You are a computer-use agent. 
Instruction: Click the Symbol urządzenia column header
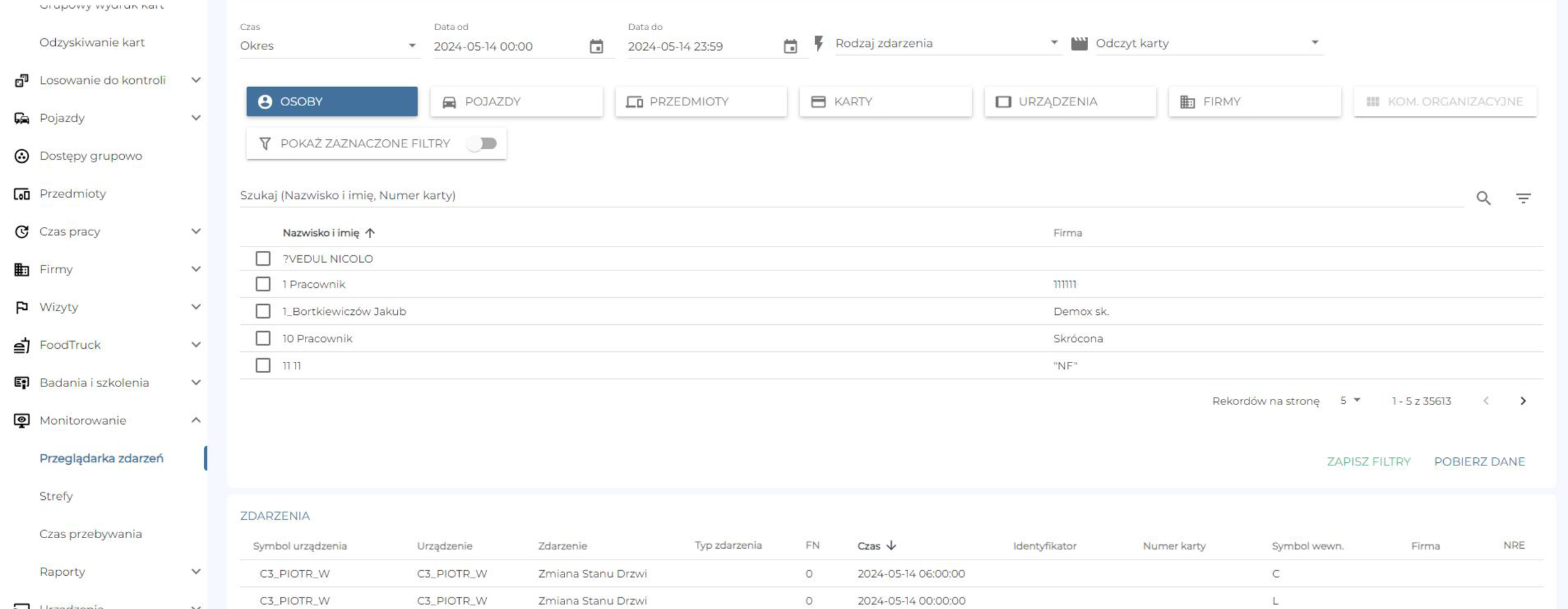300,546
